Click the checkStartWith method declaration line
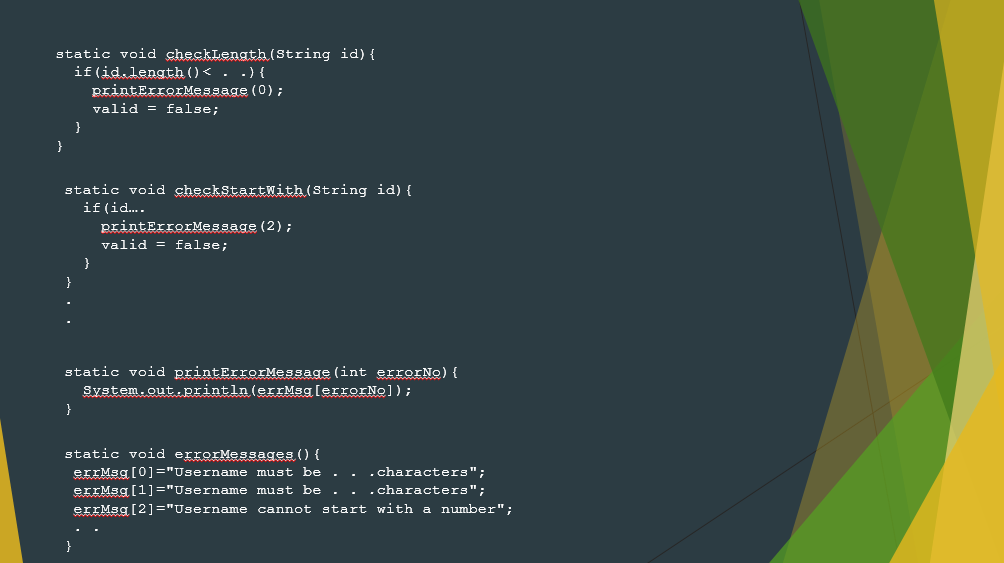The width and height of the screenshot is (1004, 563). coord(238,190)
